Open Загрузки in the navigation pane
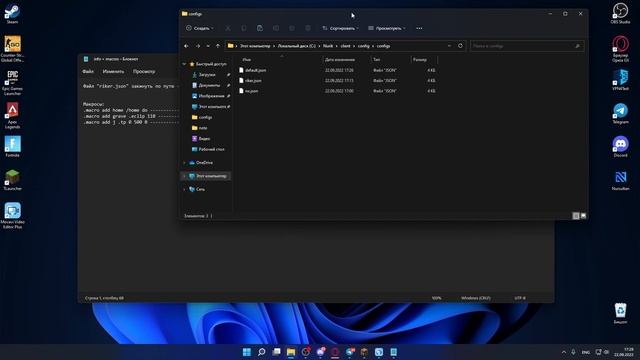640x360 pixels. [207, 75]
